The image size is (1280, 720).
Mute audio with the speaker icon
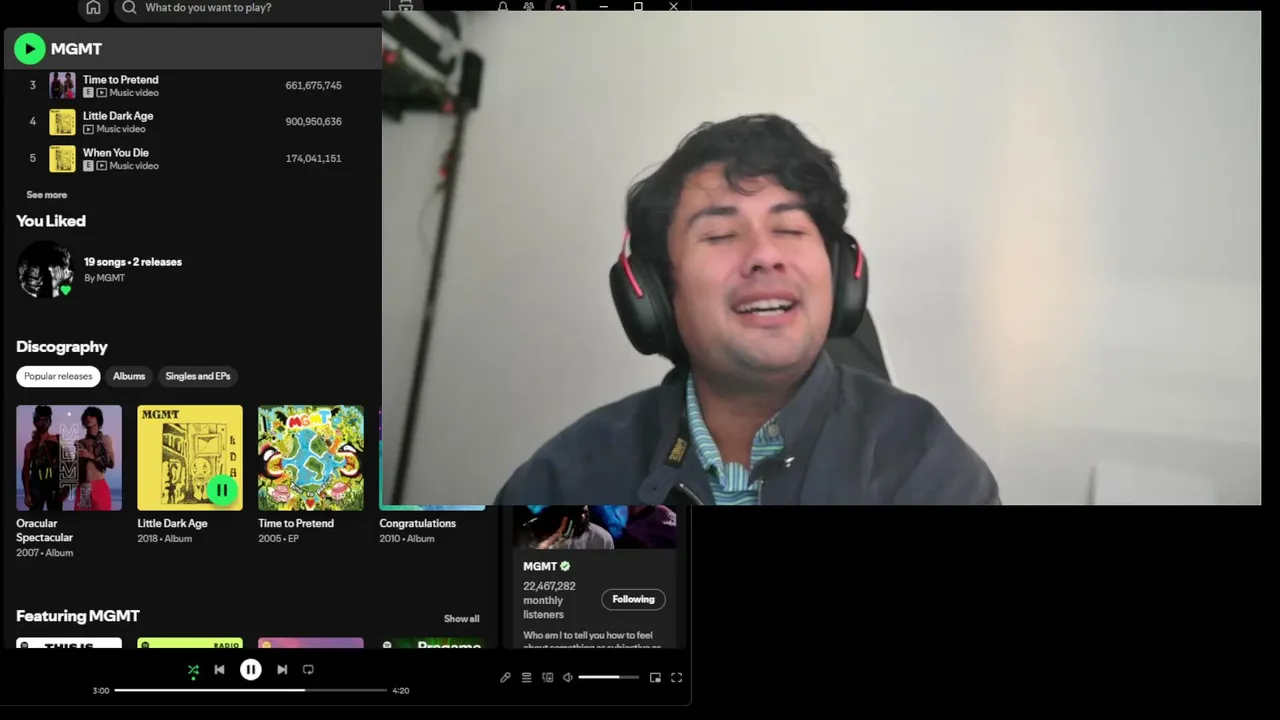coord(567,677)
